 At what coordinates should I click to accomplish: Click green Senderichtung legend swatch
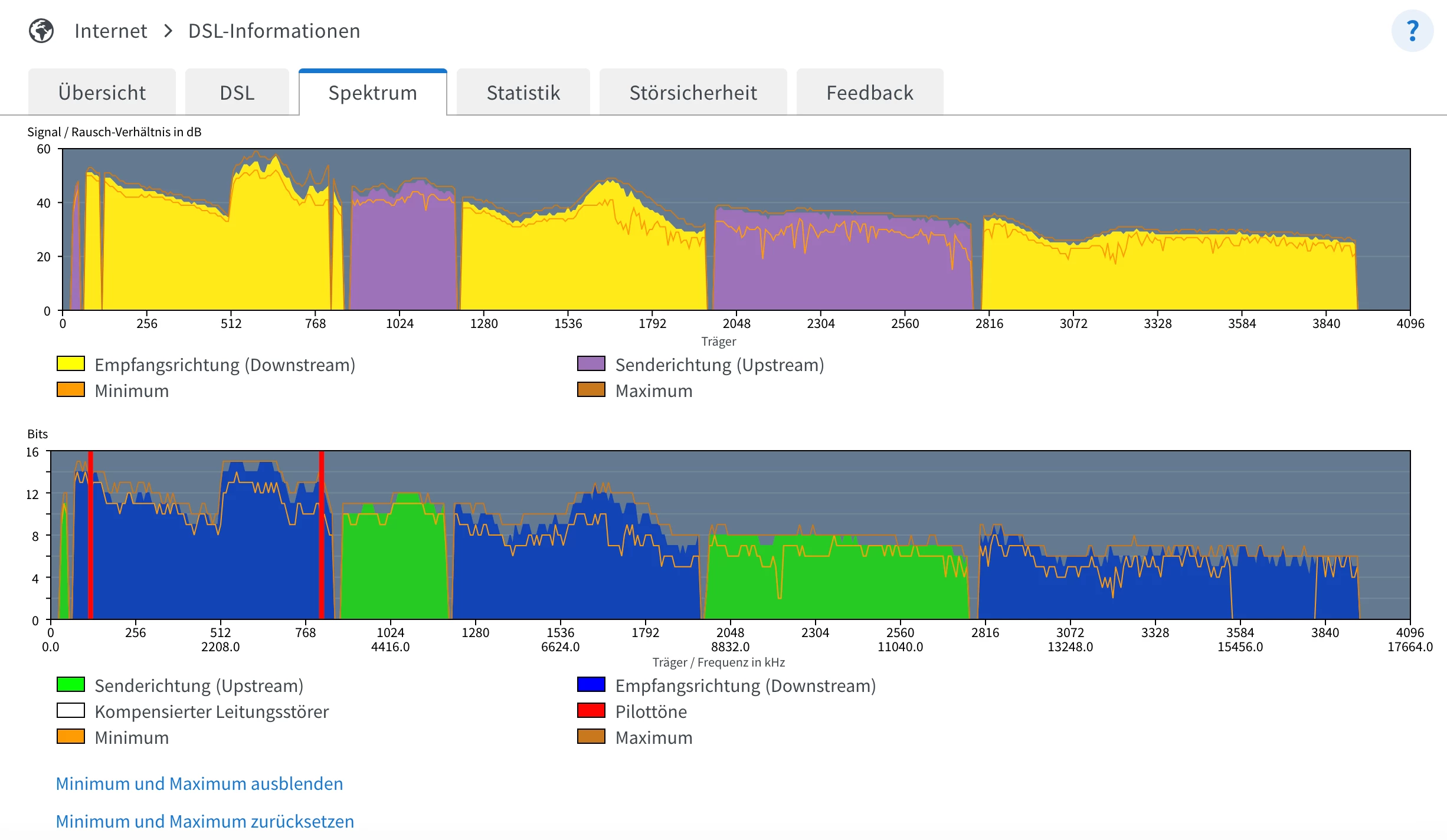coord(71,685)
